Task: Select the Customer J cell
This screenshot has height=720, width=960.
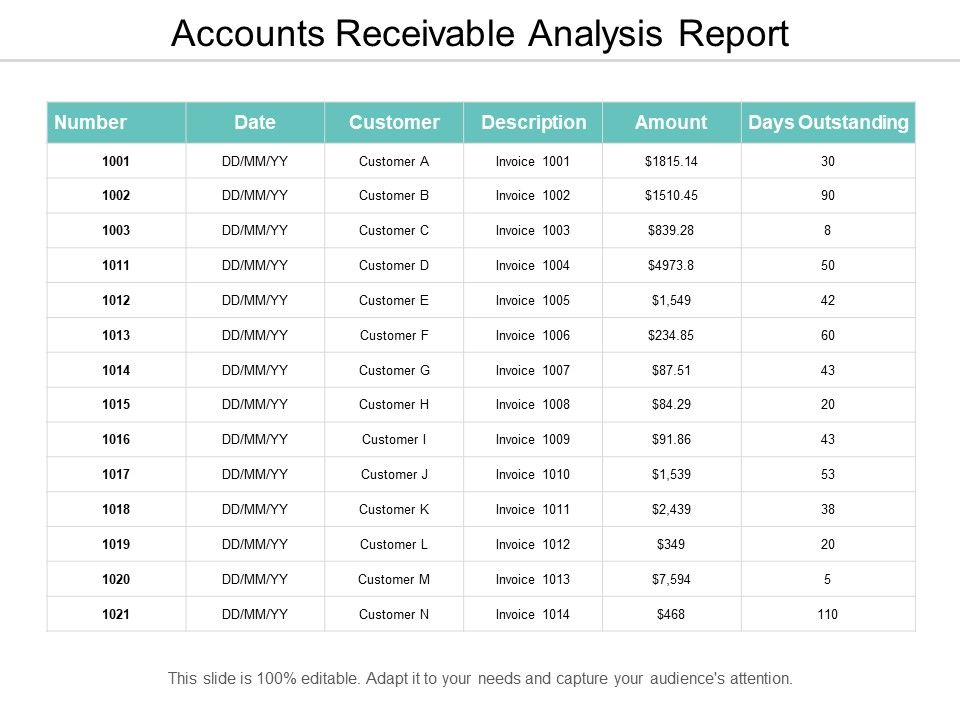Action: [x=394, y=474]
